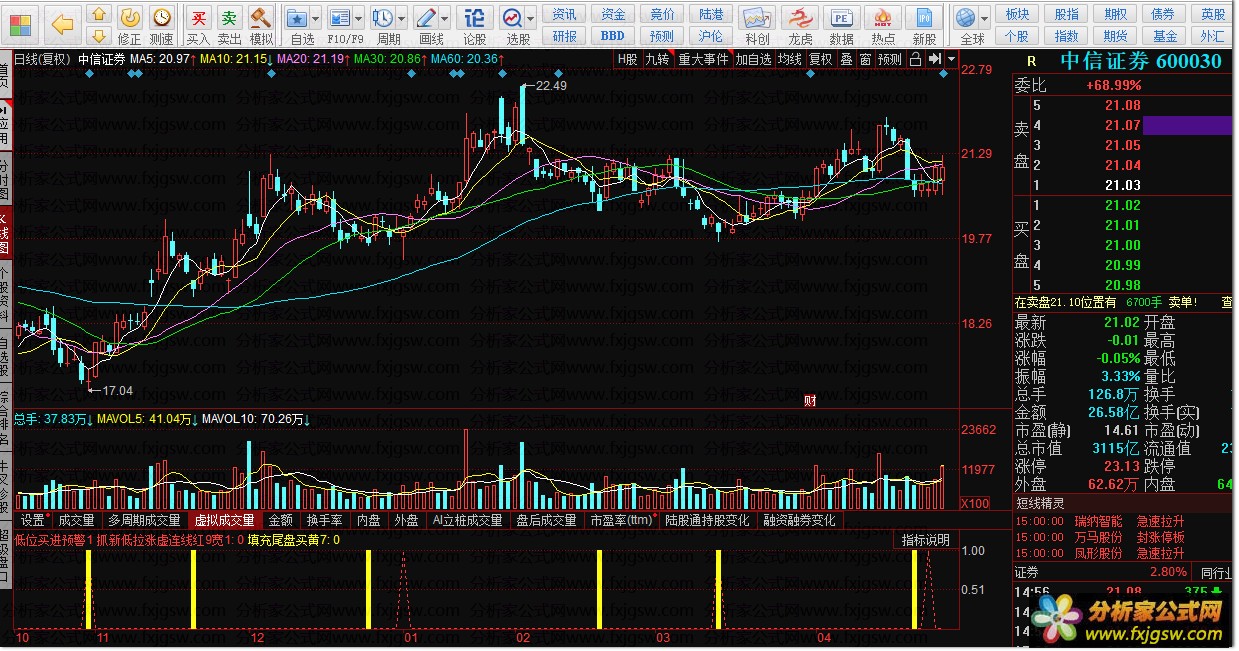Open the 龙虎 dragon-tiger icon
The width and height of the screenshot is (1239, 651).
pyautogui.click(x=800, y=24)
